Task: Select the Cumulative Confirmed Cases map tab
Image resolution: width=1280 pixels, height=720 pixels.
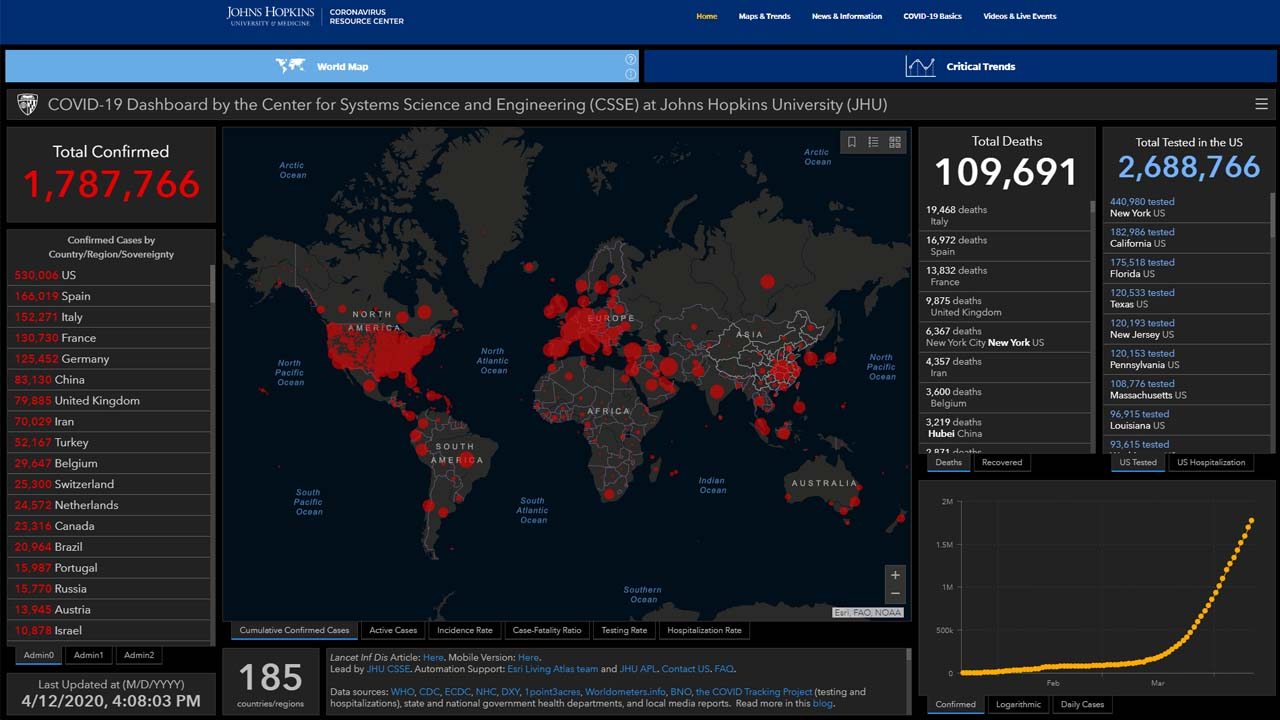Action: [294, 630]
